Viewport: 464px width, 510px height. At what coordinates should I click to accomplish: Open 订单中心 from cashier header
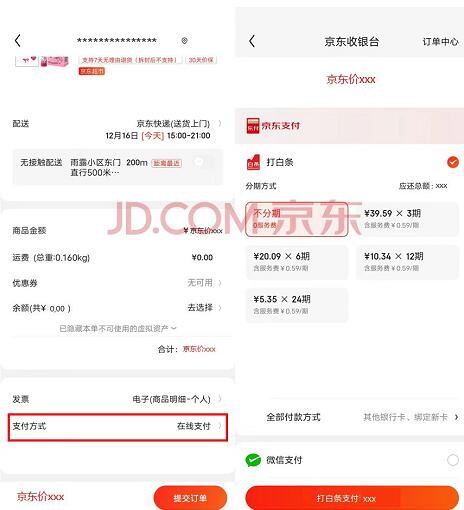pos(441,42)
